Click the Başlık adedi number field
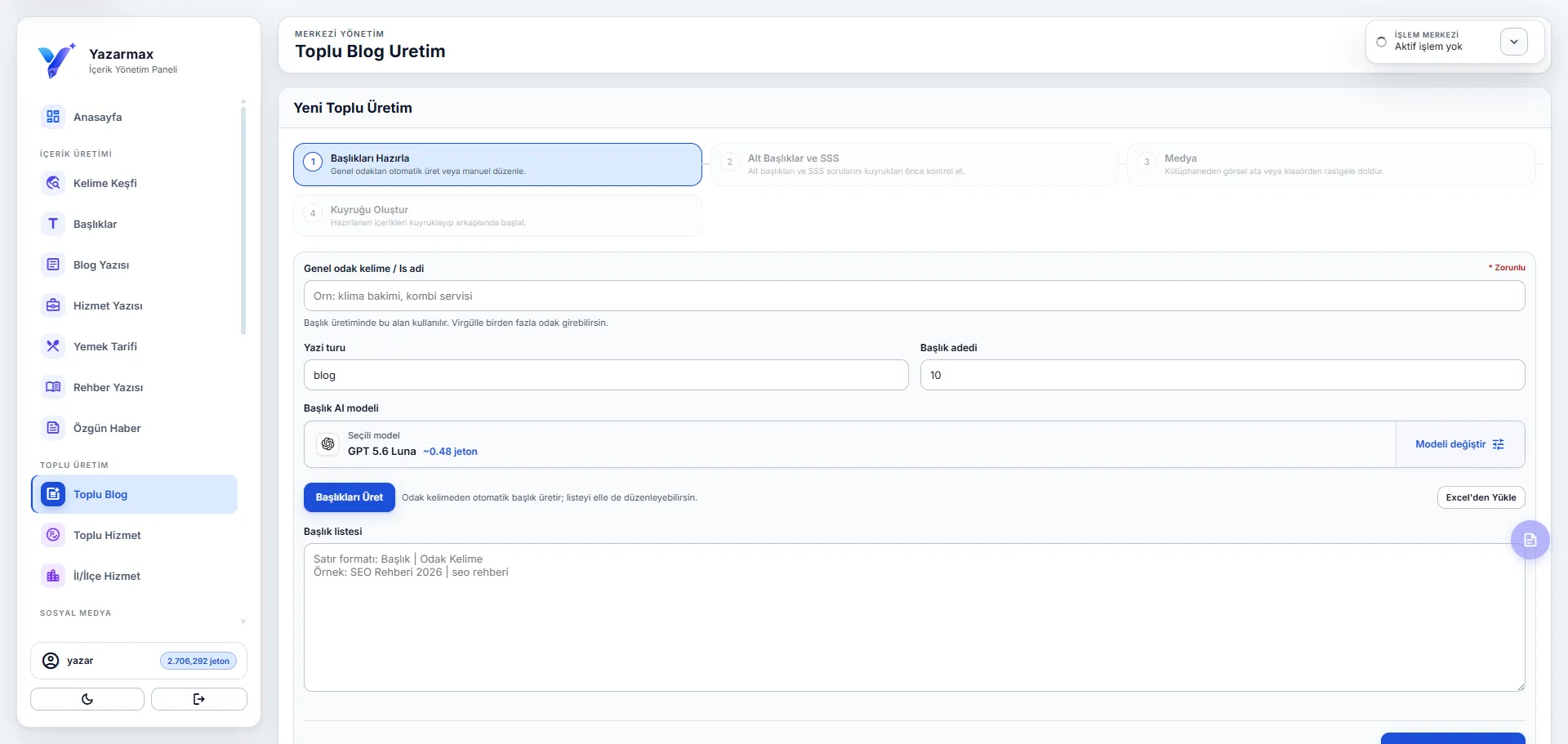1568x744 pixels. pos(1223,375)
